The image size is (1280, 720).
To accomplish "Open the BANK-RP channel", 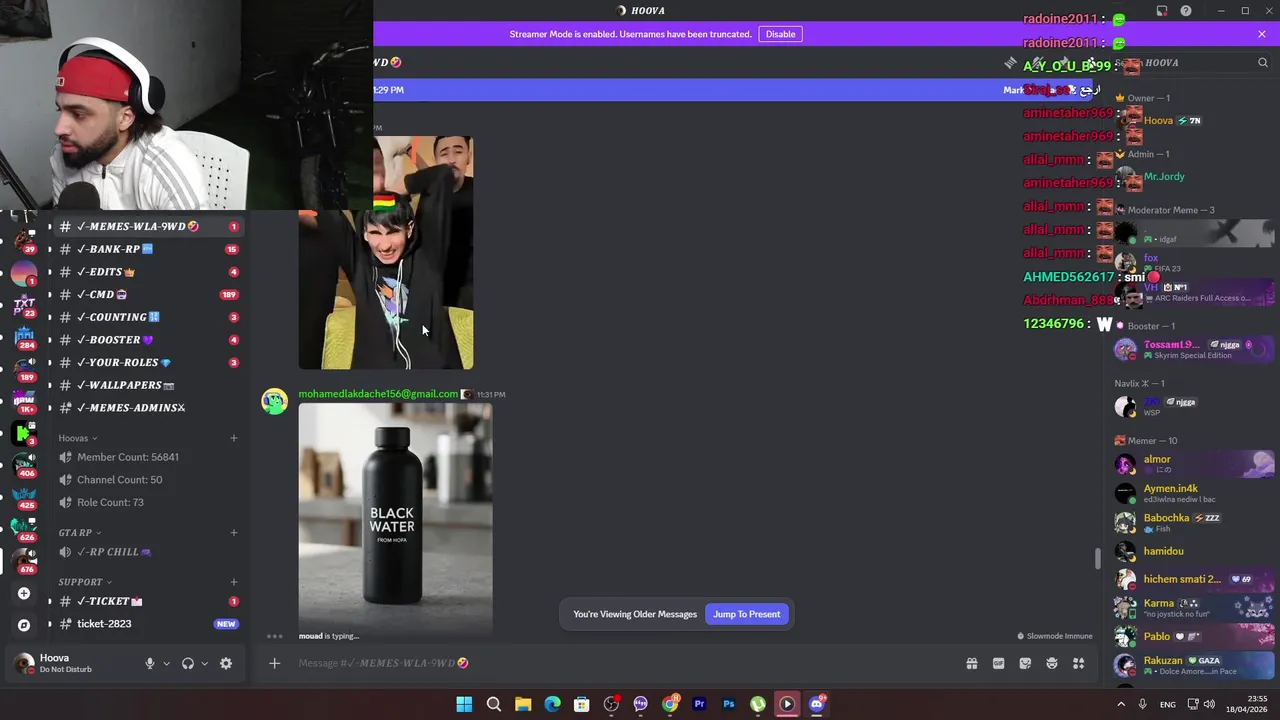I will click(x=148, y=249).
